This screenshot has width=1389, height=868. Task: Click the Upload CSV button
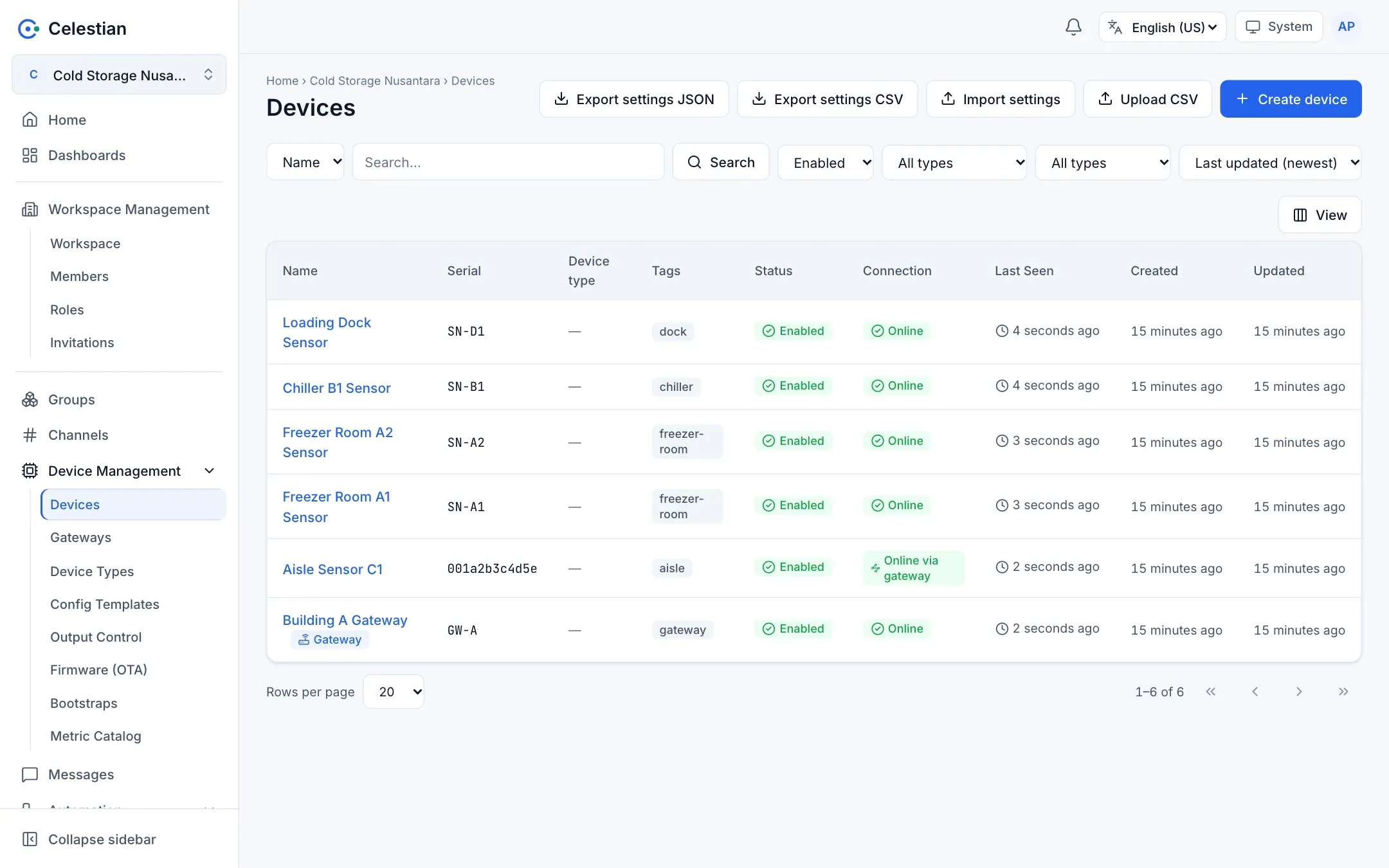[1148, 99]
